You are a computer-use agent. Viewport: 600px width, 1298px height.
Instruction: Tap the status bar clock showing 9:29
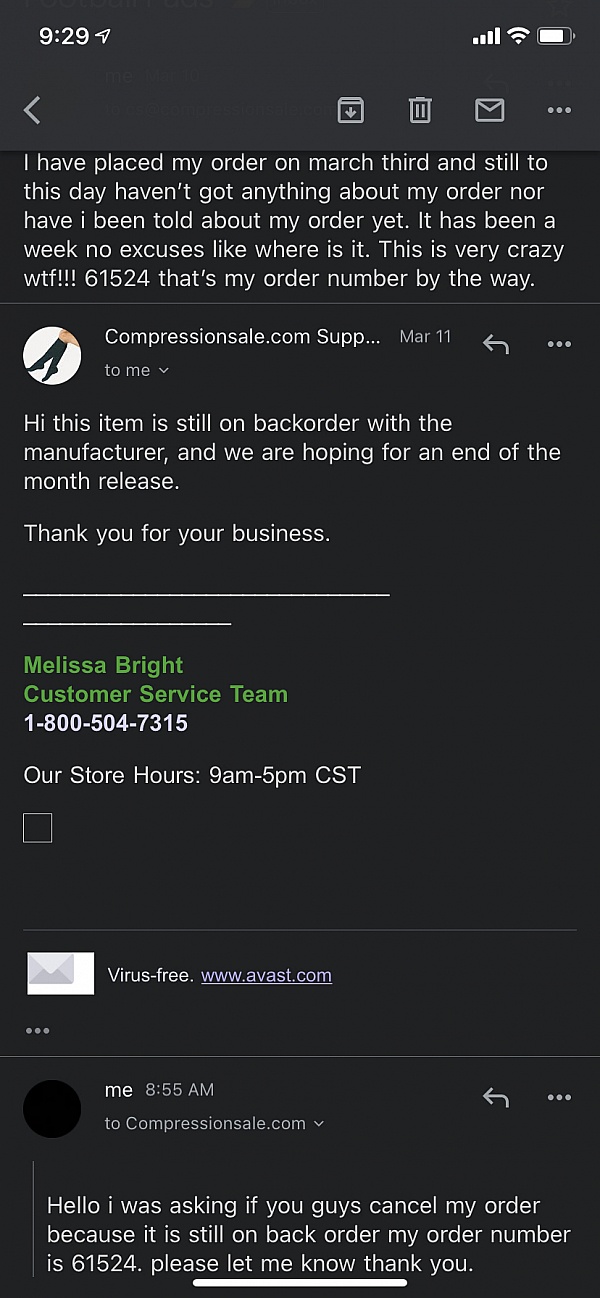click(64, 36)
